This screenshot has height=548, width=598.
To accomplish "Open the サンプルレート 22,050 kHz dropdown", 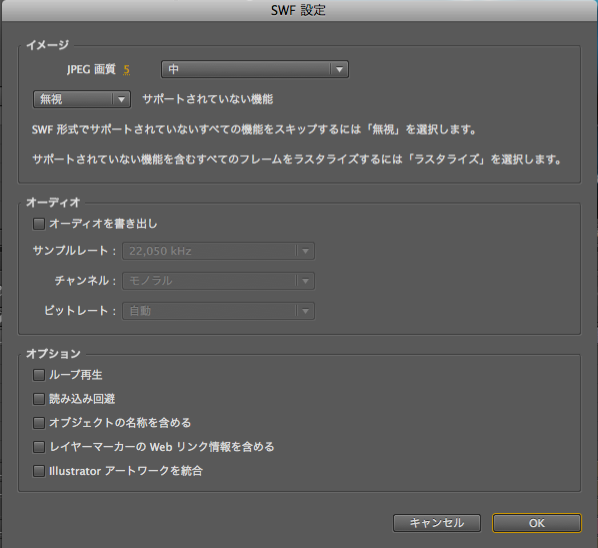I will click(218, 251).
